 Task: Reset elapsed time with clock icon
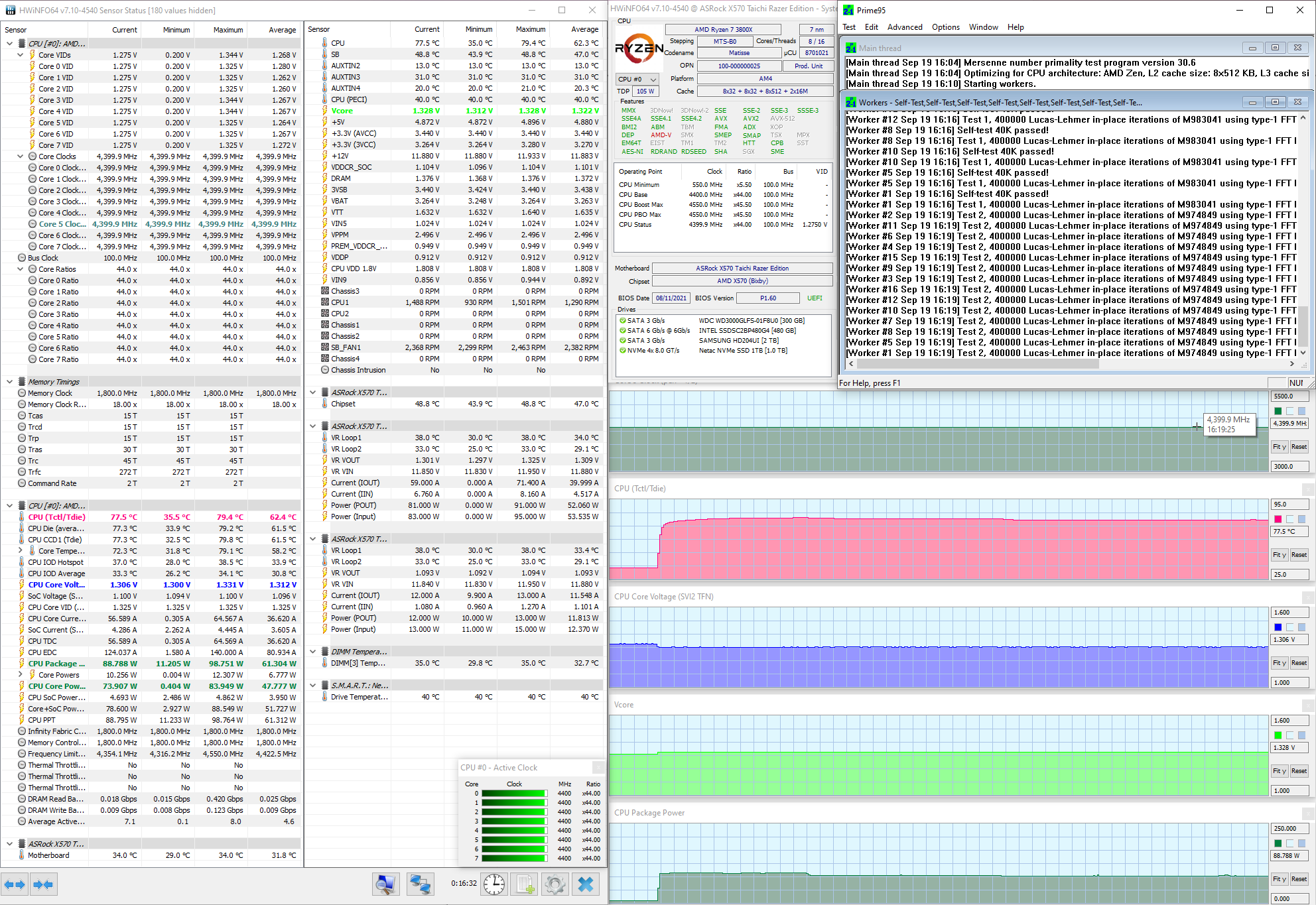pyautogui.click(x=494, y=884)
